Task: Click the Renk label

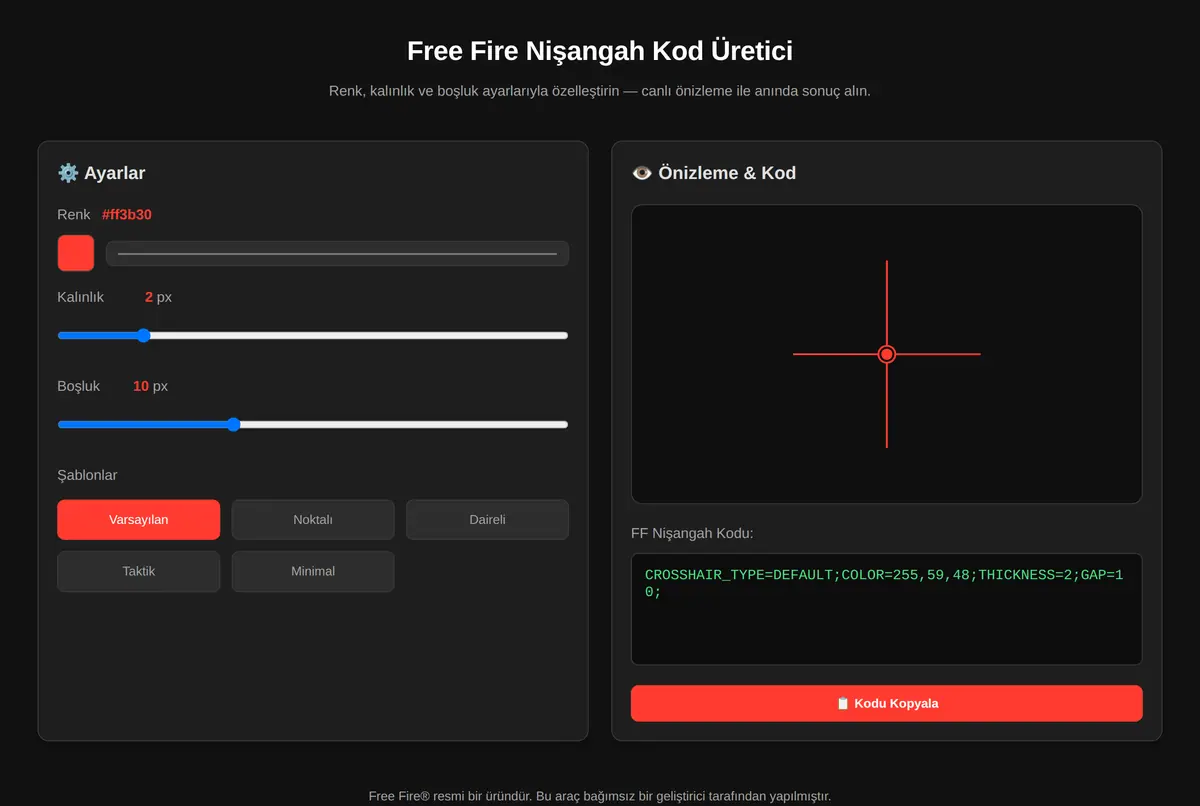Action: [74, 214]
